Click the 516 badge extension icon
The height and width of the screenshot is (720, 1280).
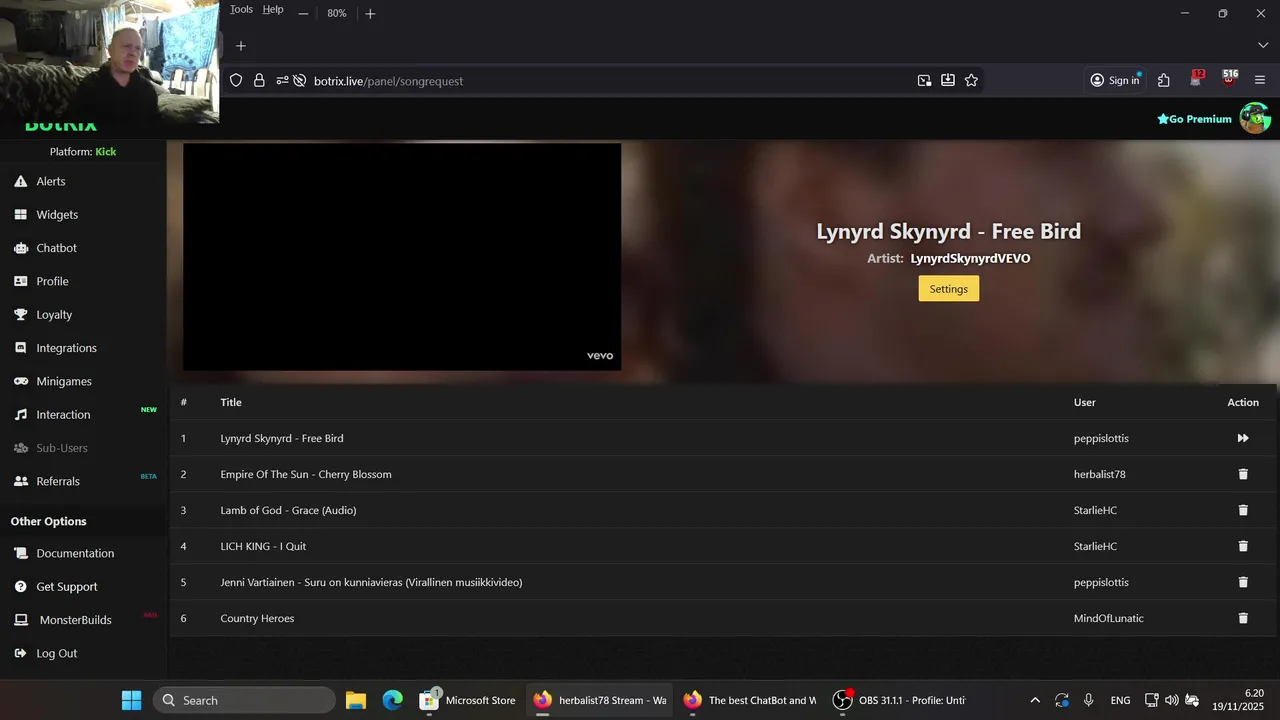coord(1229,79)
